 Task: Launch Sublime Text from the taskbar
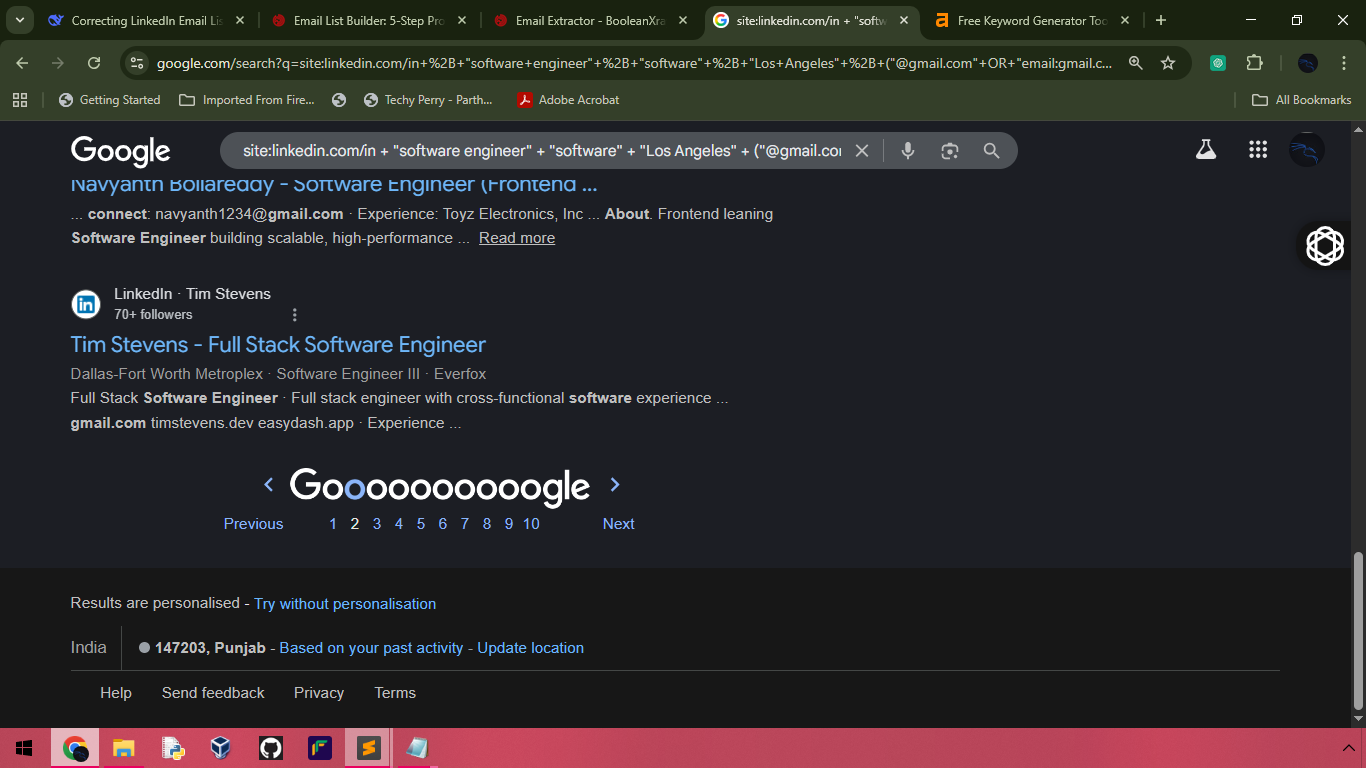click(x=367, y=747)
